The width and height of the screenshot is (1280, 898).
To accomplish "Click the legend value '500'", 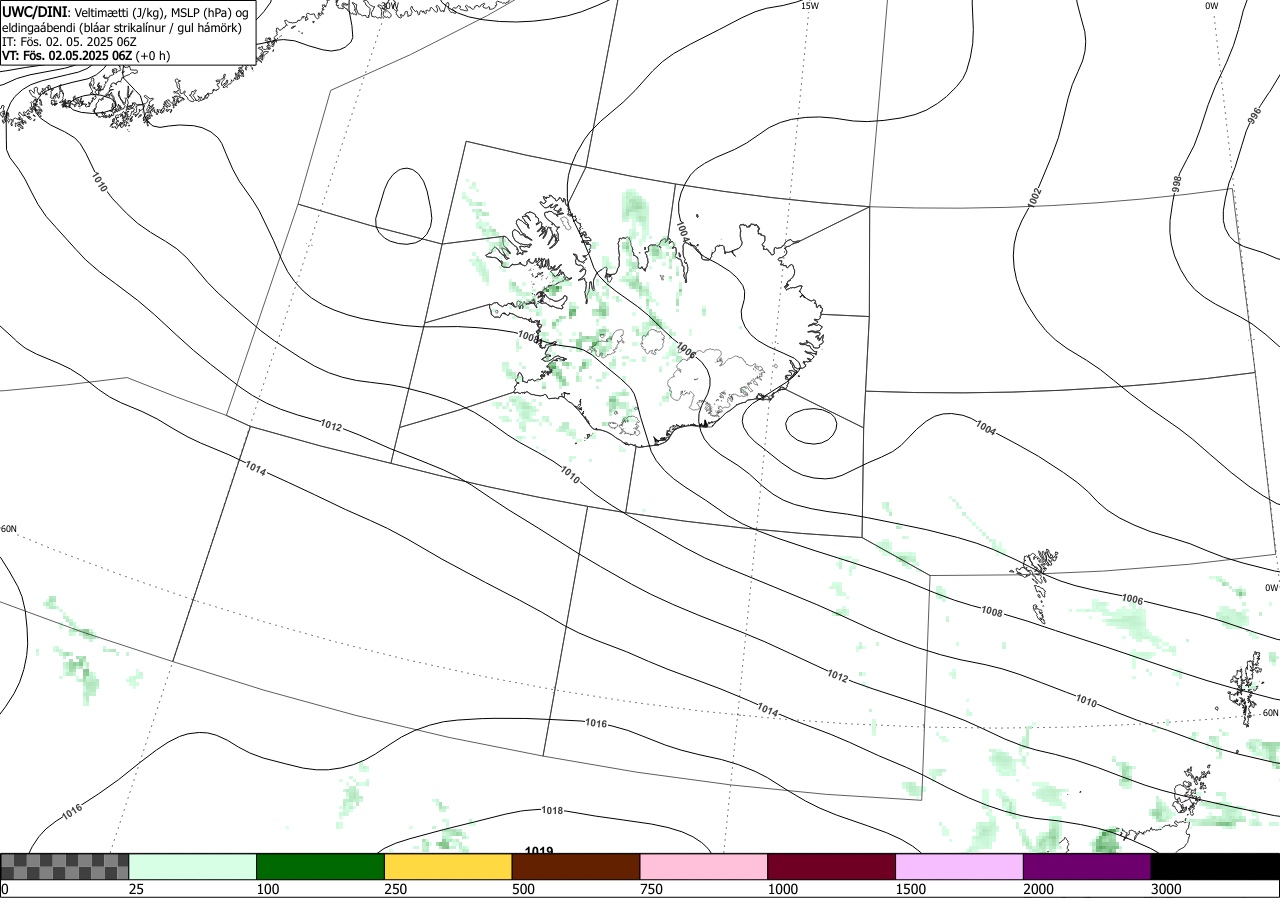I will click(x=523, y=889).
